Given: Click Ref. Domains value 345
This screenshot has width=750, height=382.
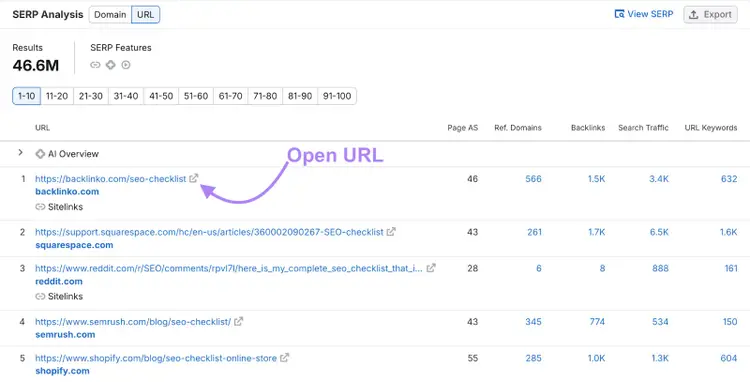Looking at the screenshot, I should pyautogui.click(x=533, y=322).
